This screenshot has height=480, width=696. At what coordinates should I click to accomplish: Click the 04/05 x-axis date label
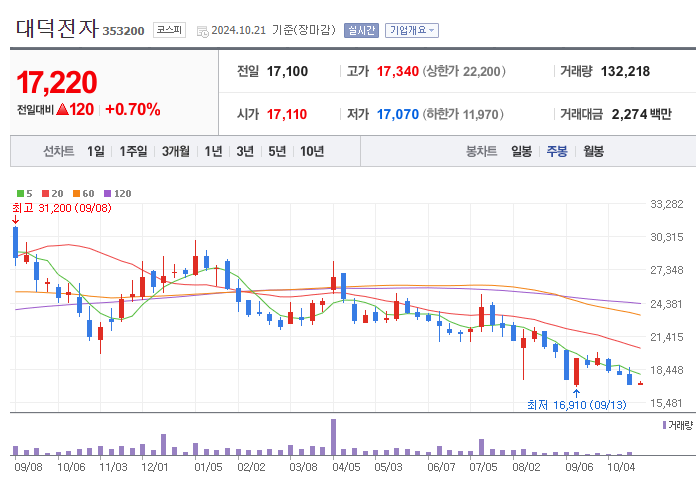click(347, 467)
